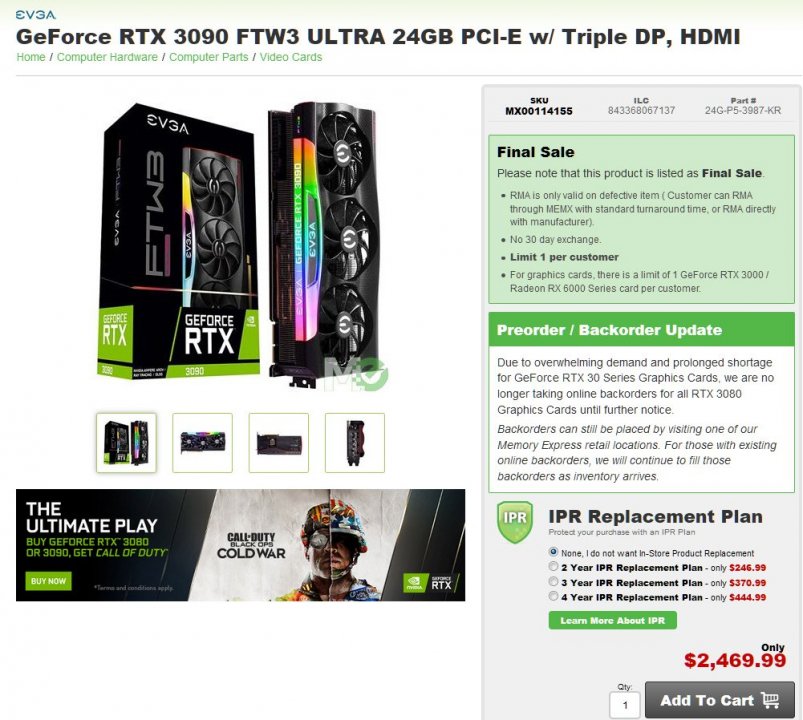803x720 pixels.
Task: Click the Learn More About IPR button
Action: tap(612, 620)
